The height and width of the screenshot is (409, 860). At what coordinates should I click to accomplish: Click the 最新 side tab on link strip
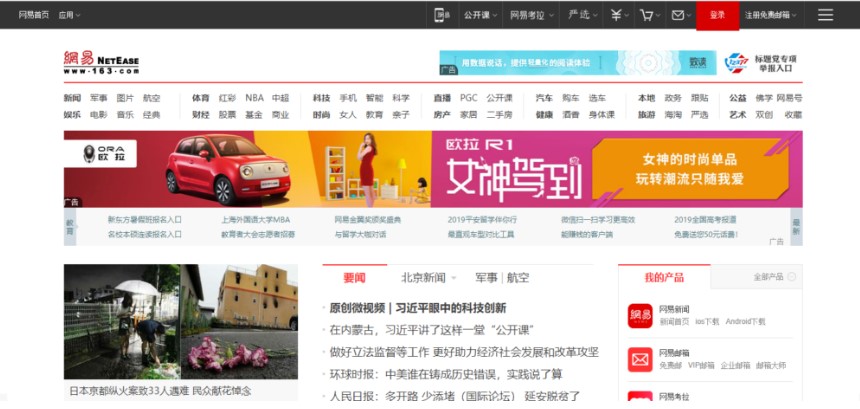click(796, 227)
